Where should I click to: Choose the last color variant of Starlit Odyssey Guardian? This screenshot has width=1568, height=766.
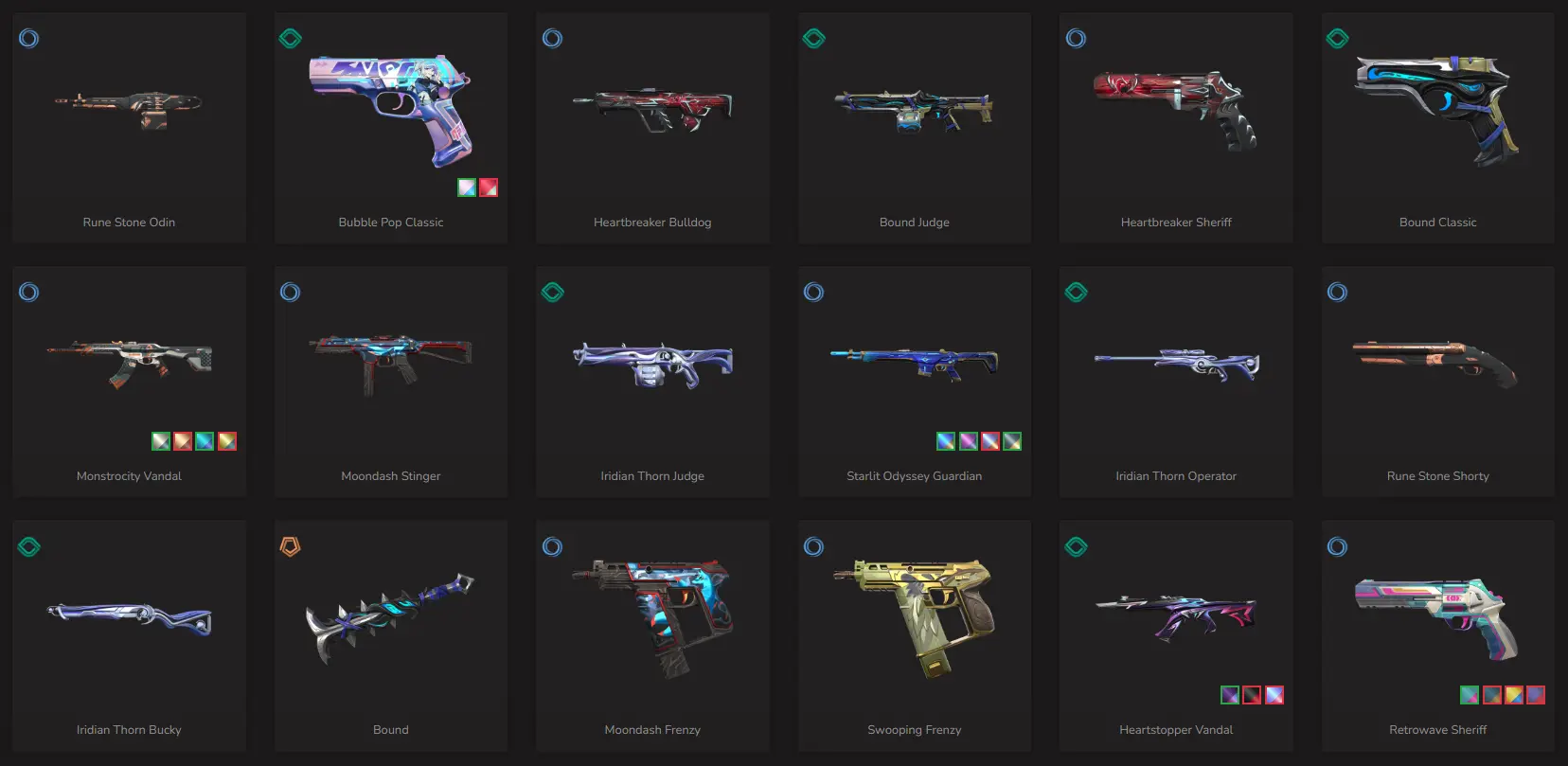coord(1012,441)
